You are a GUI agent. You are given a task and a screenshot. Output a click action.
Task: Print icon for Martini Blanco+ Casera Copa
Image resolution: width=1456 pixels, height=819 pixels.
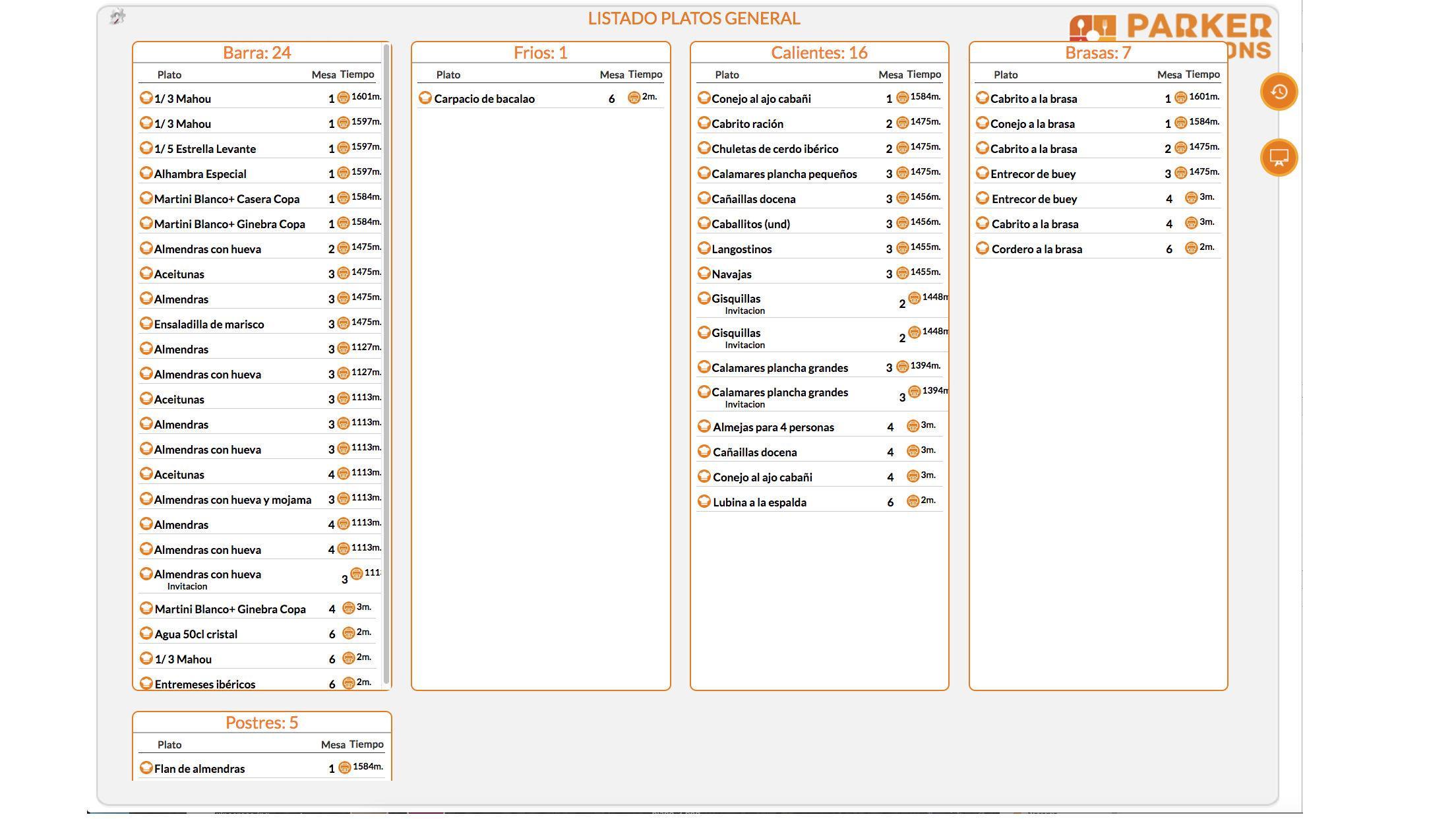[x=343, y=198]
